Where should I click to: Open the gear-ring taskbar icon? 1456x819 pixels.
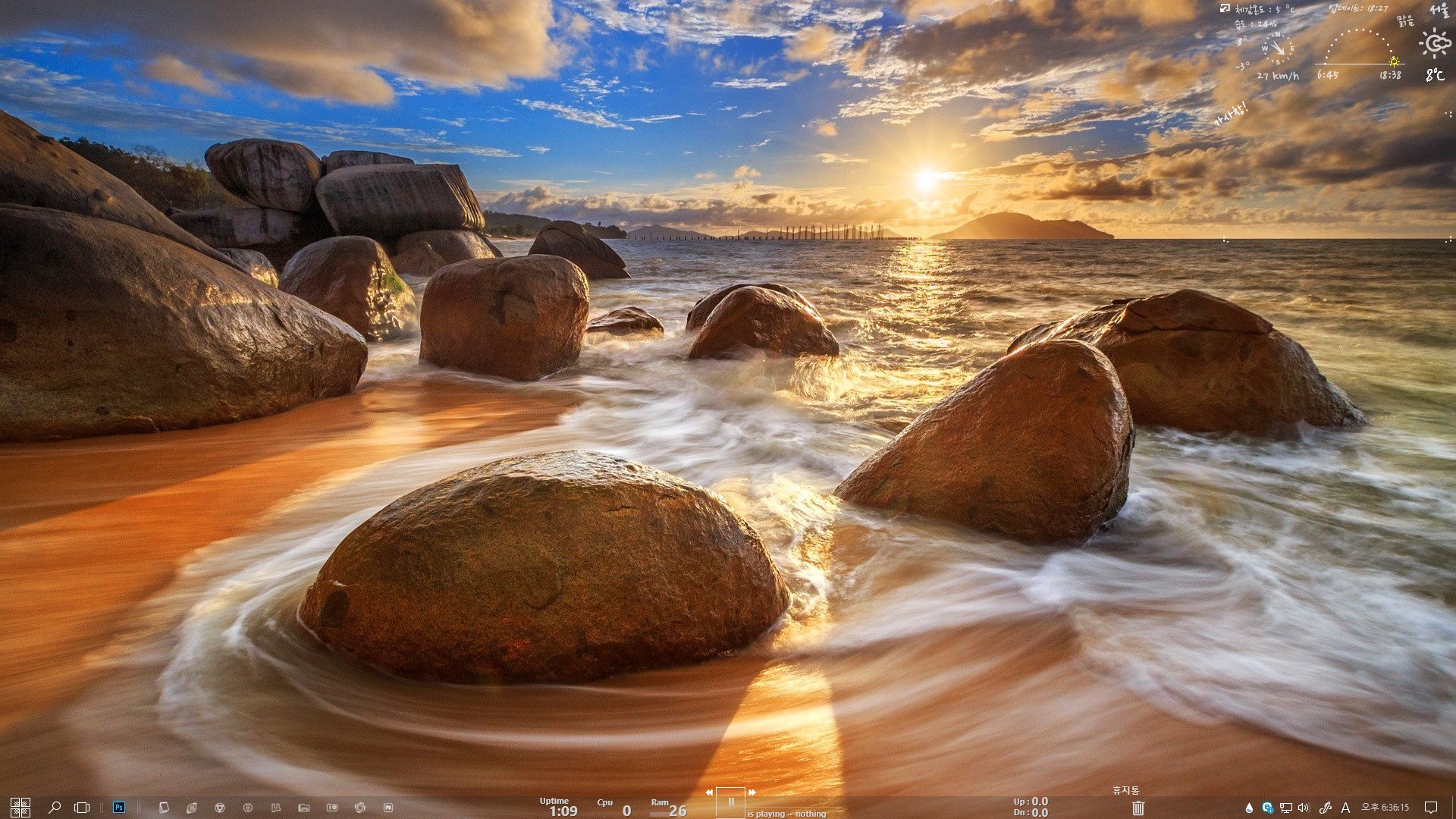(360, 808)
